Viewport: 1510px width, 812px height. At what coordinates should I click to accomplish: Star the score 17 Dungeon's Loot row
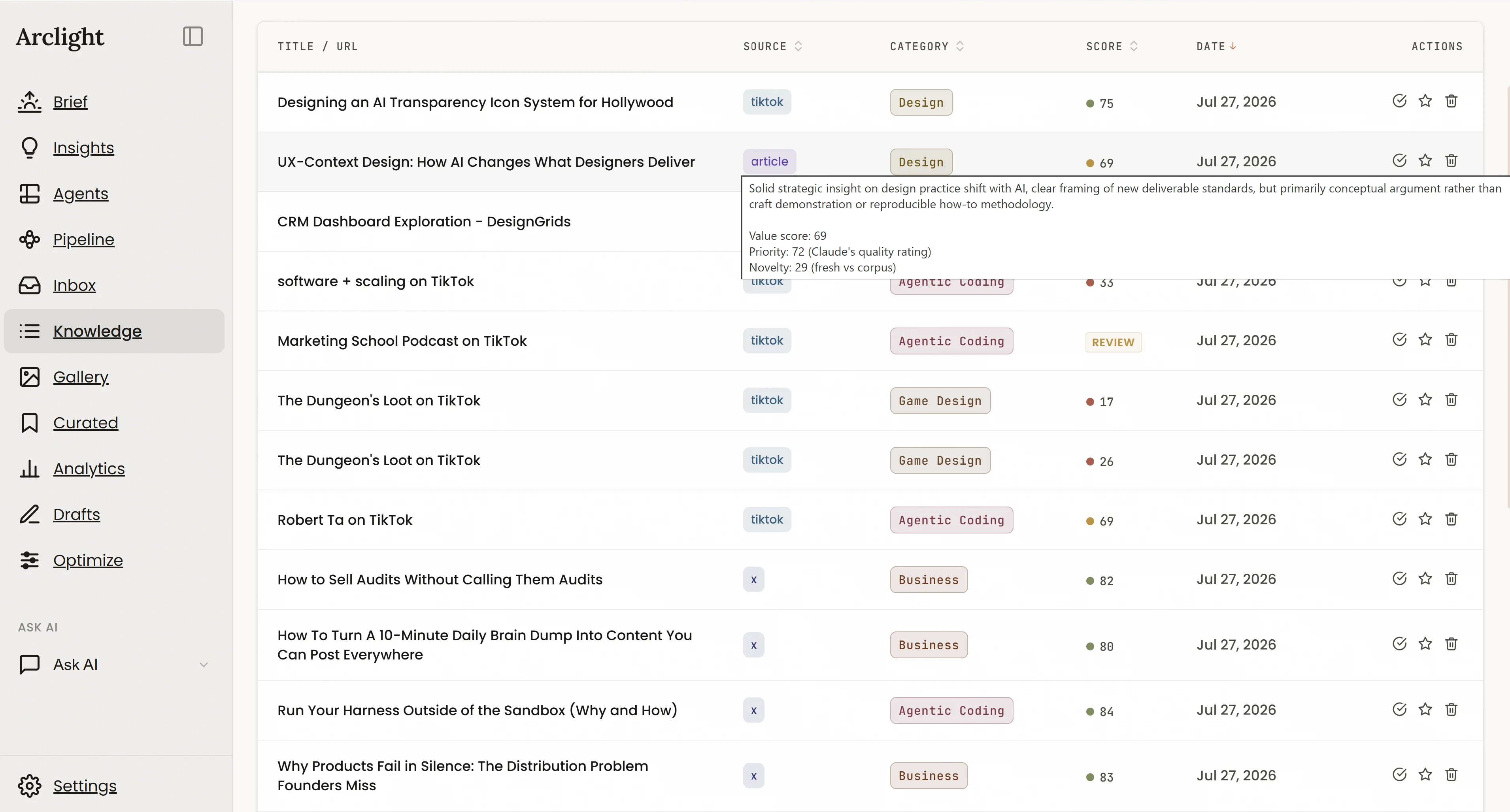click(x=1425, y=399)
